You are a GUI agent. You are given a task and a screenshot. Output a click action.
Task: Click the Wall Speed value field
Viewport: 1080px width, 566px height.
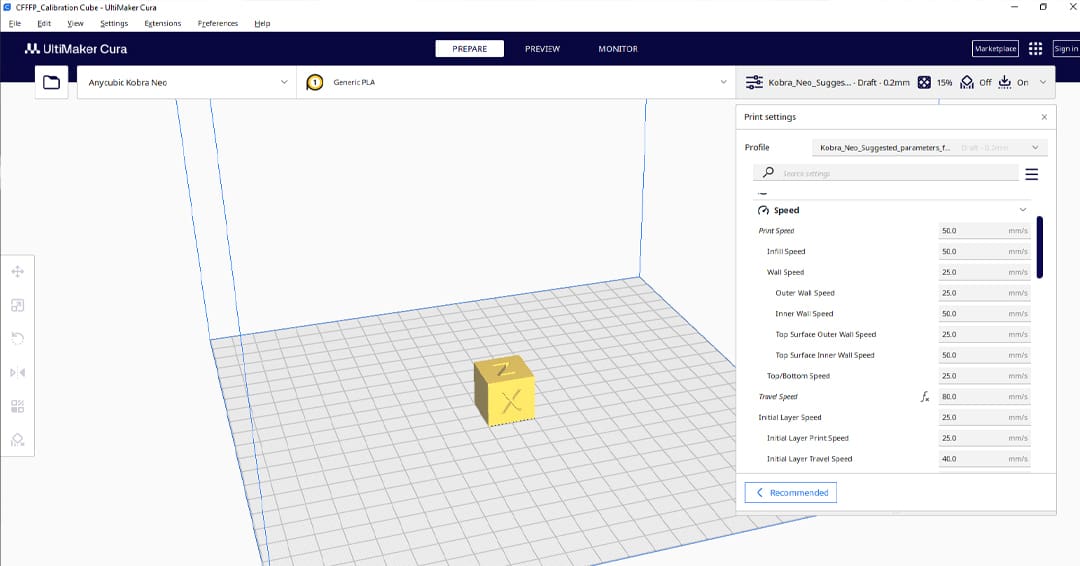click(984, 273)
